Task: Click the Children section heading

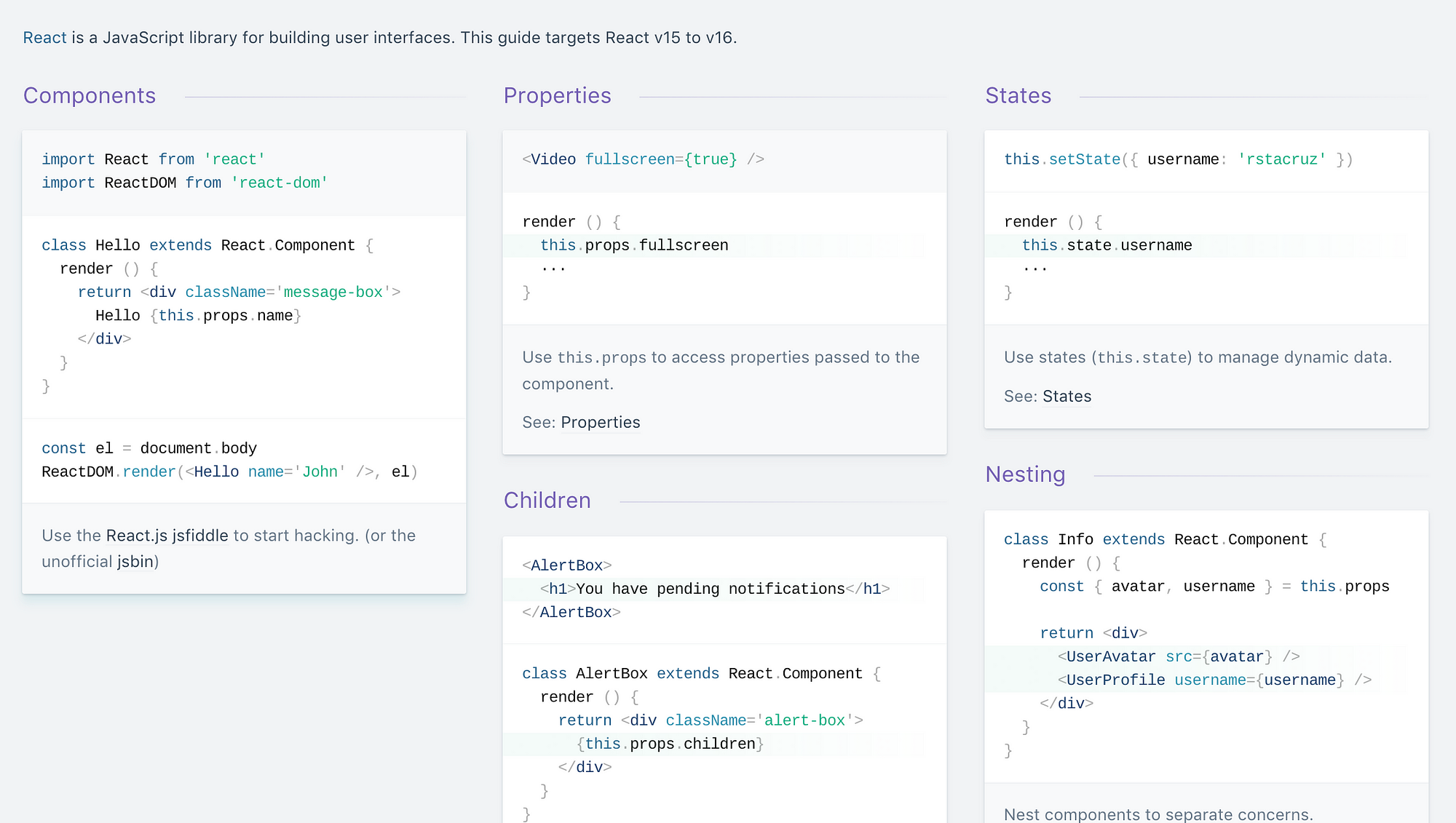Action: tap(547, 501)
